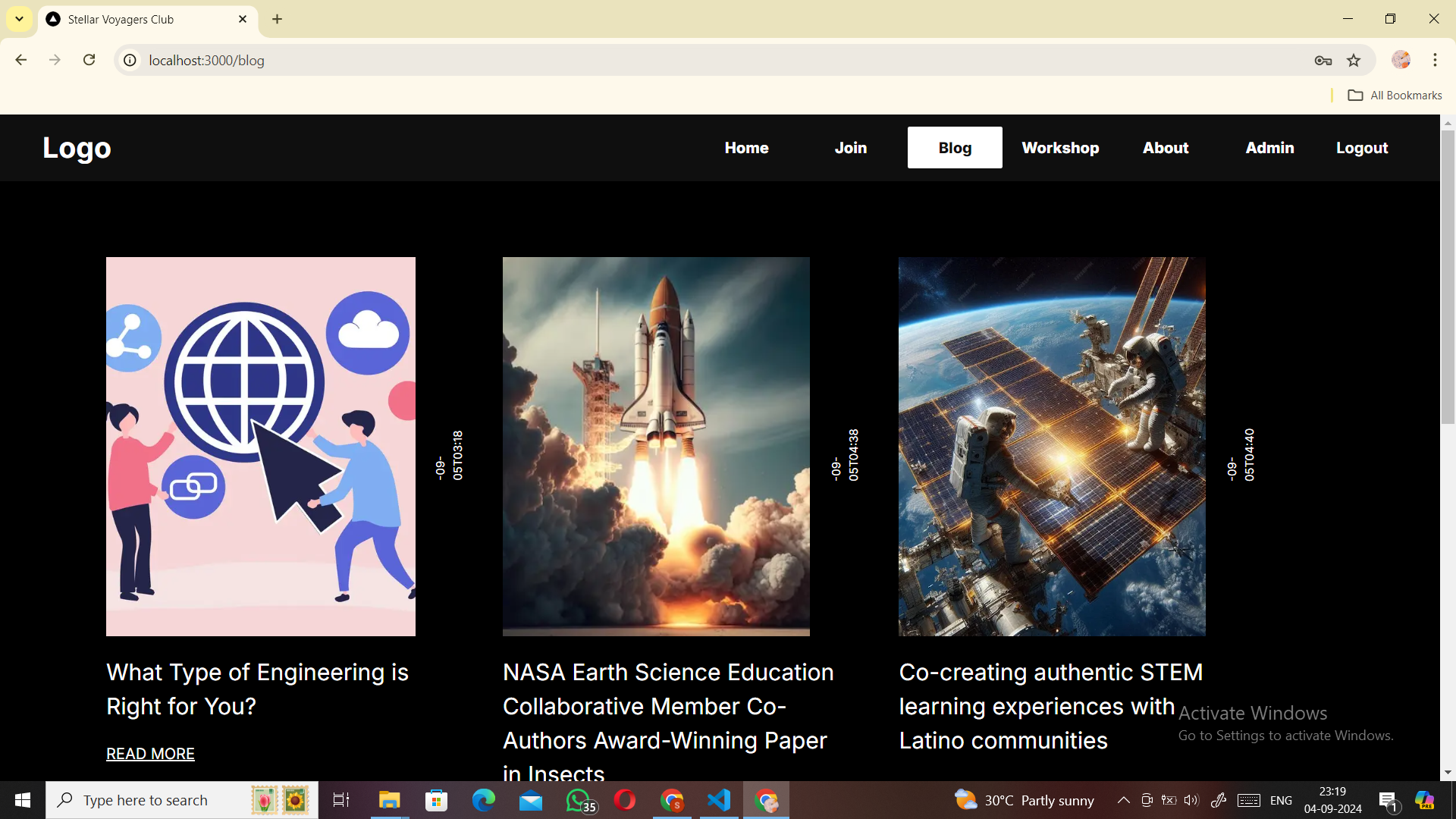Screen dimensions: 1456x819
Task: Select the Blog nav tab
Action: [955, 148]
